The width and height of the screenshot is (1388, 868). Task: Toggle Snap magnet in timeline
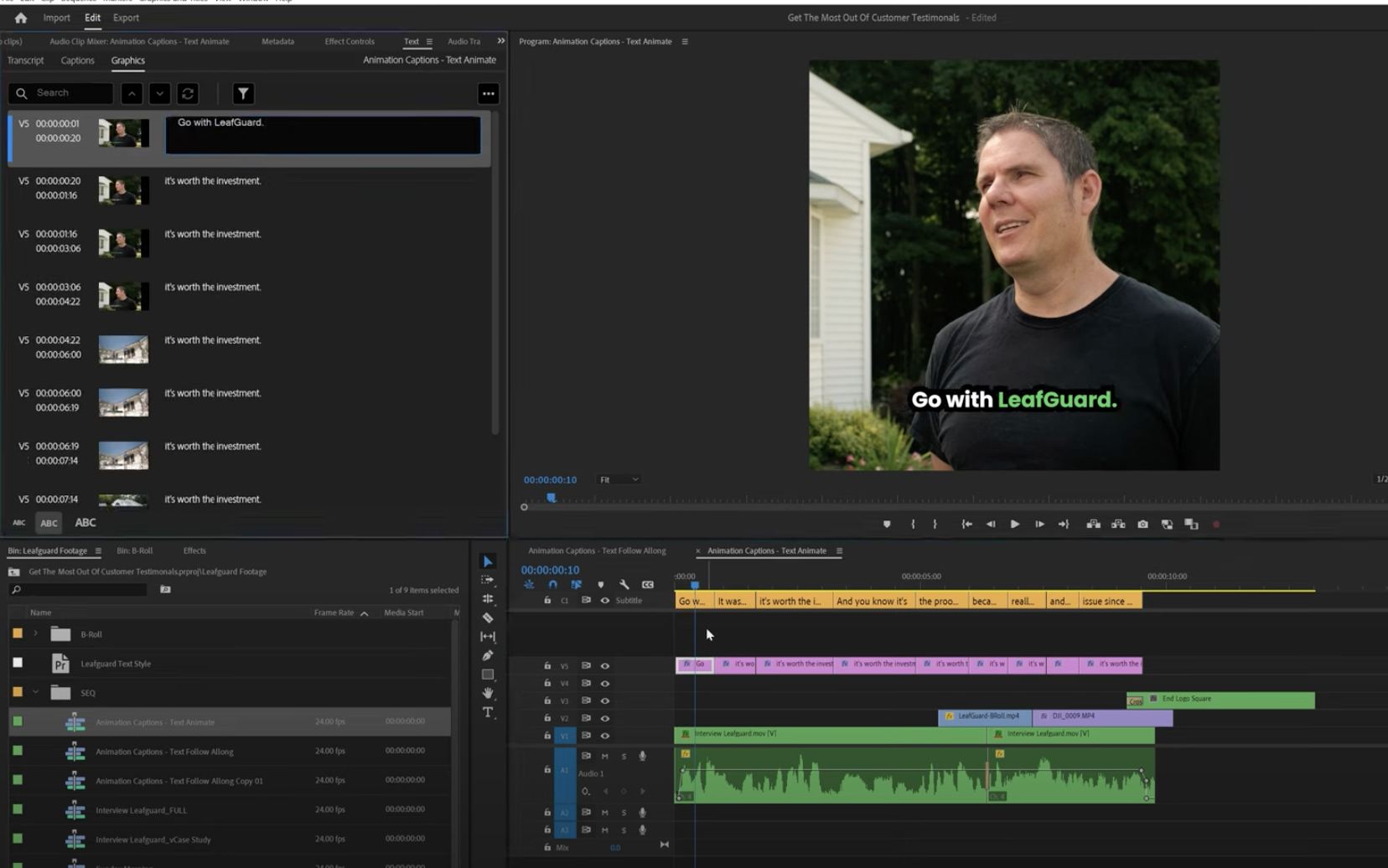pyautogui.click(x=552, y=585)
